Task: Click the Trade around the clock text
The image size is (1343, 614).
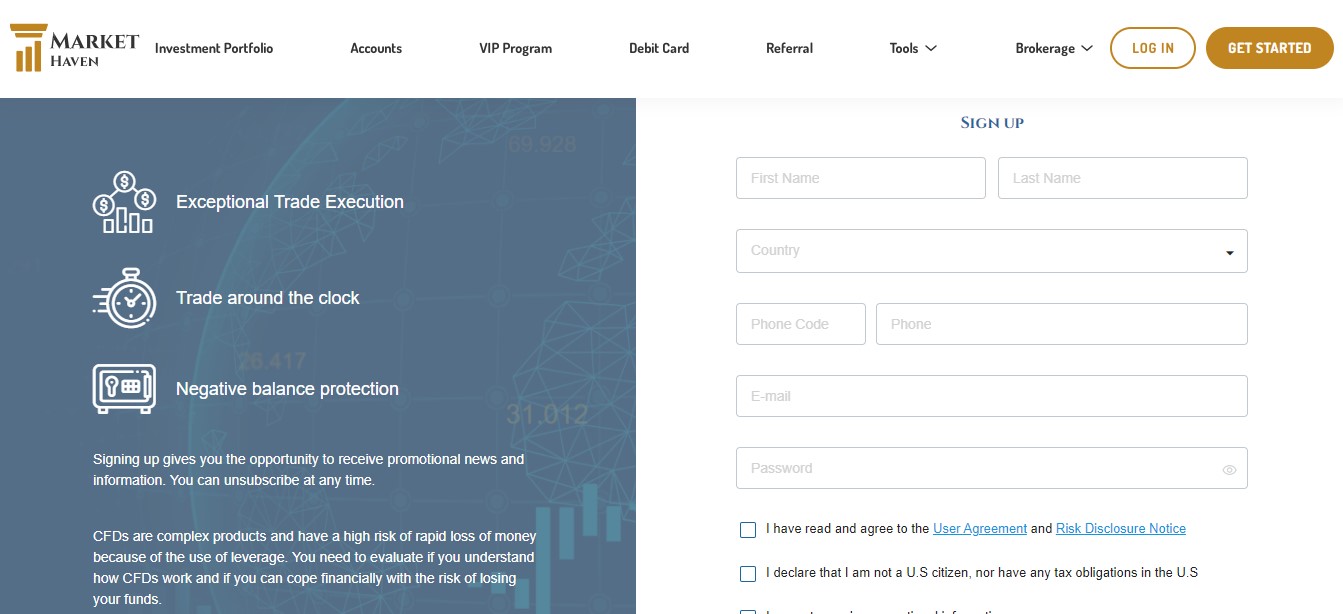Action: pos(268,298)
